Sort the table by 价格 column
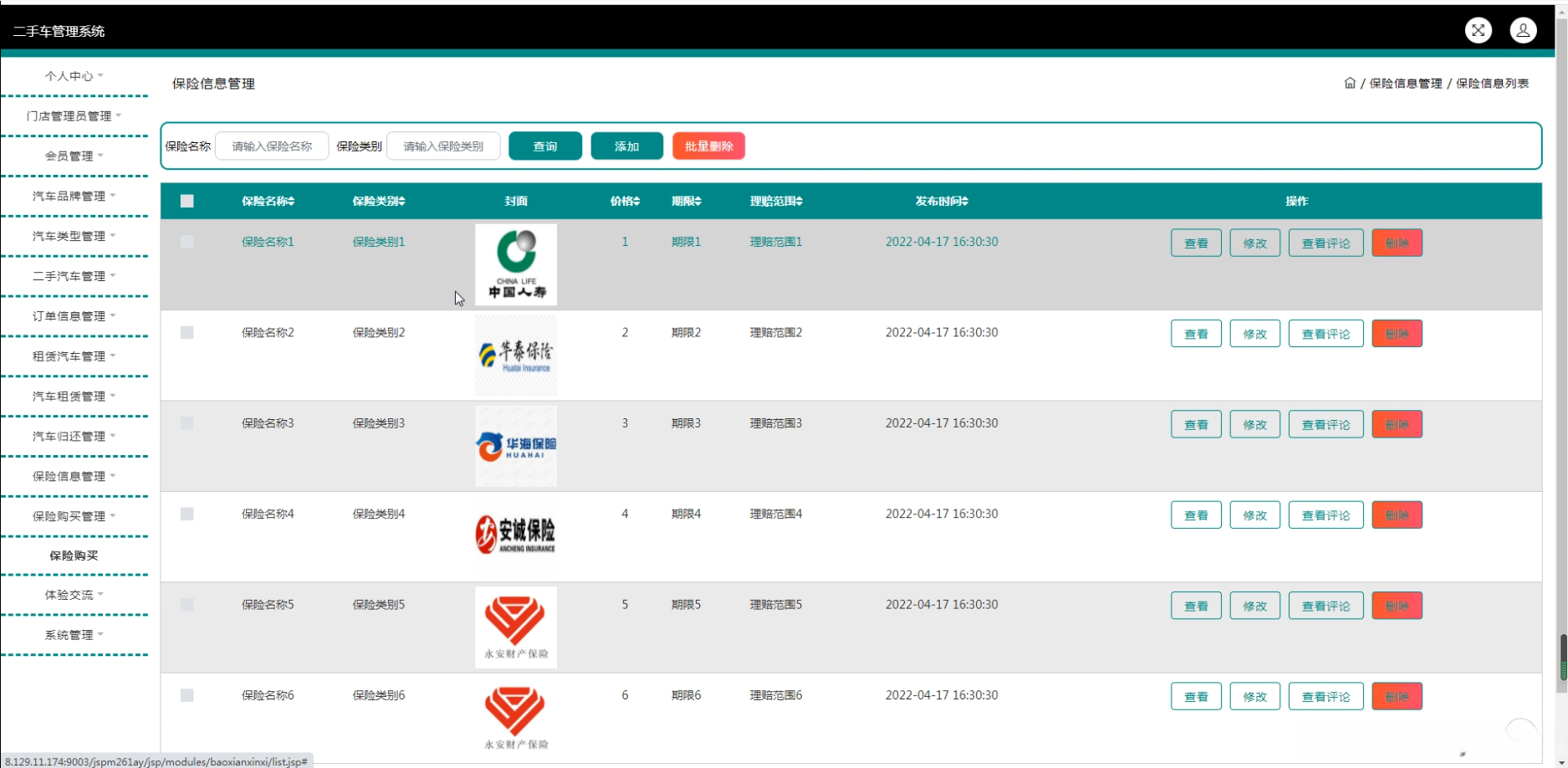 [x=625, y=201]
